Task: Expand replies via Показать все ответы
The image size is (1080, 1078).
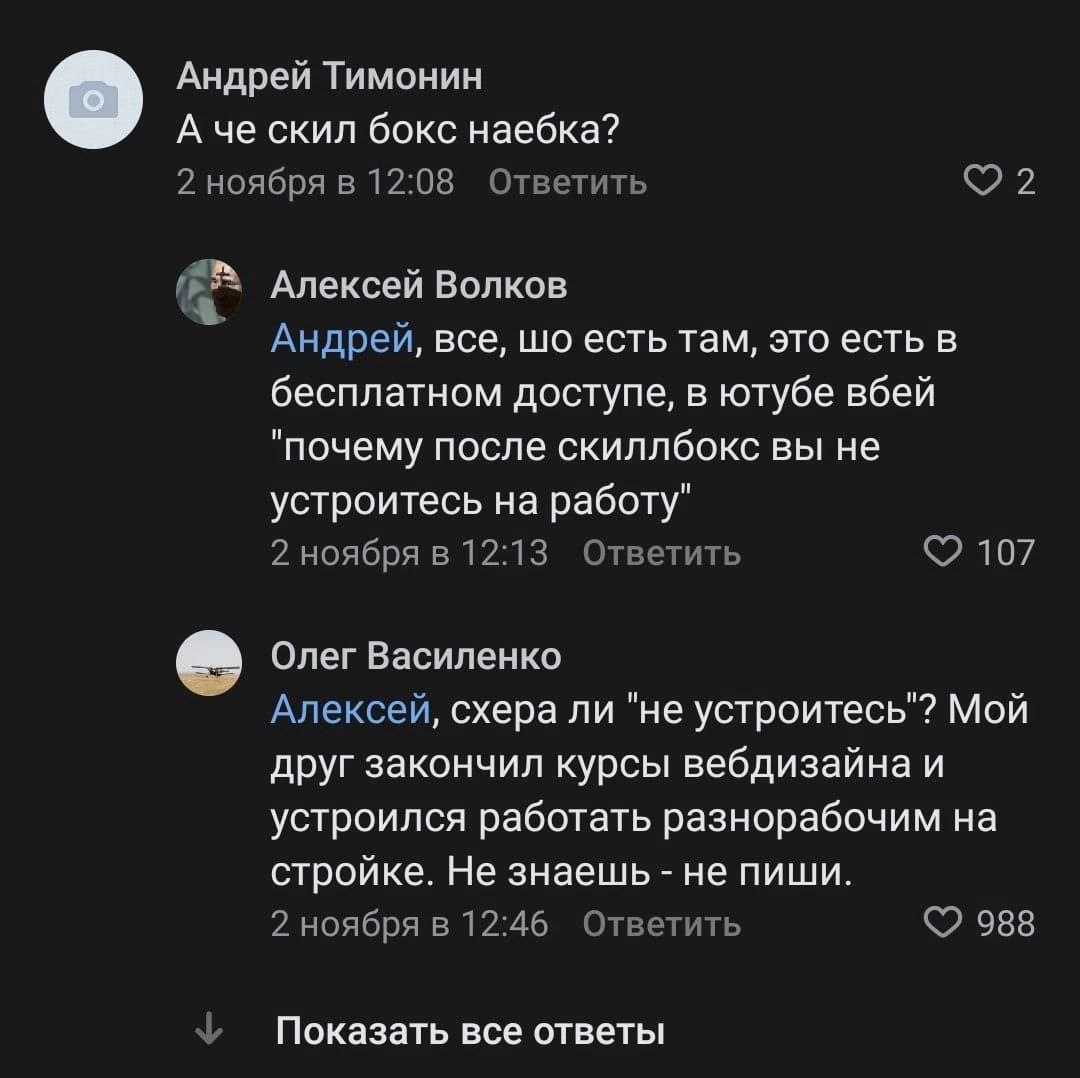Action: [470, 1030]
